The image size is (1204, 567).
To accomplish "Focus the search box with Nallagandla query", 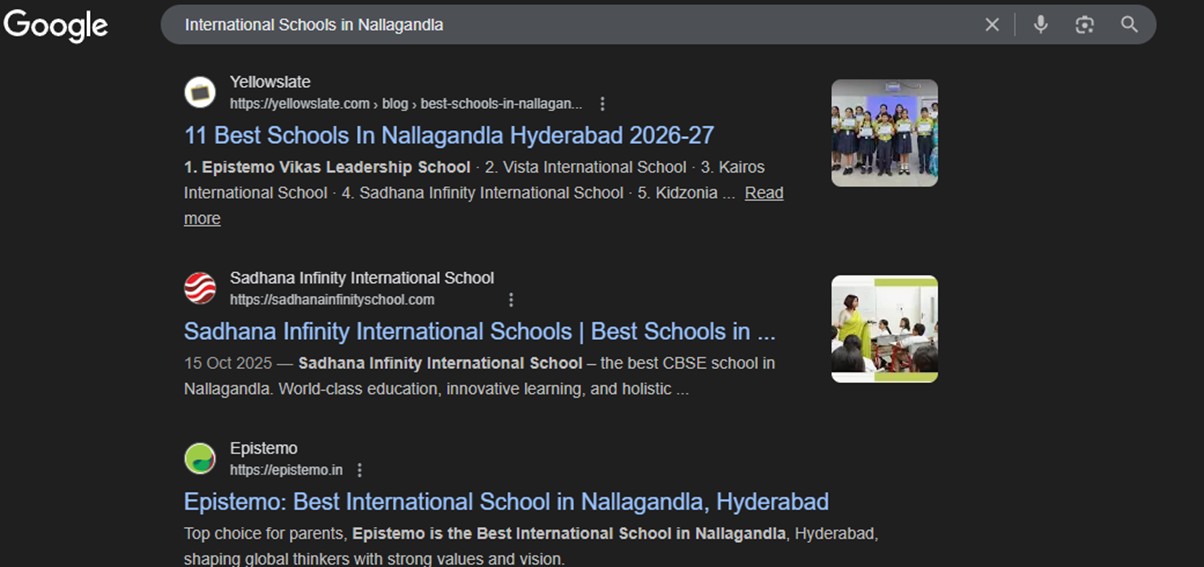I will coord(560,25).
